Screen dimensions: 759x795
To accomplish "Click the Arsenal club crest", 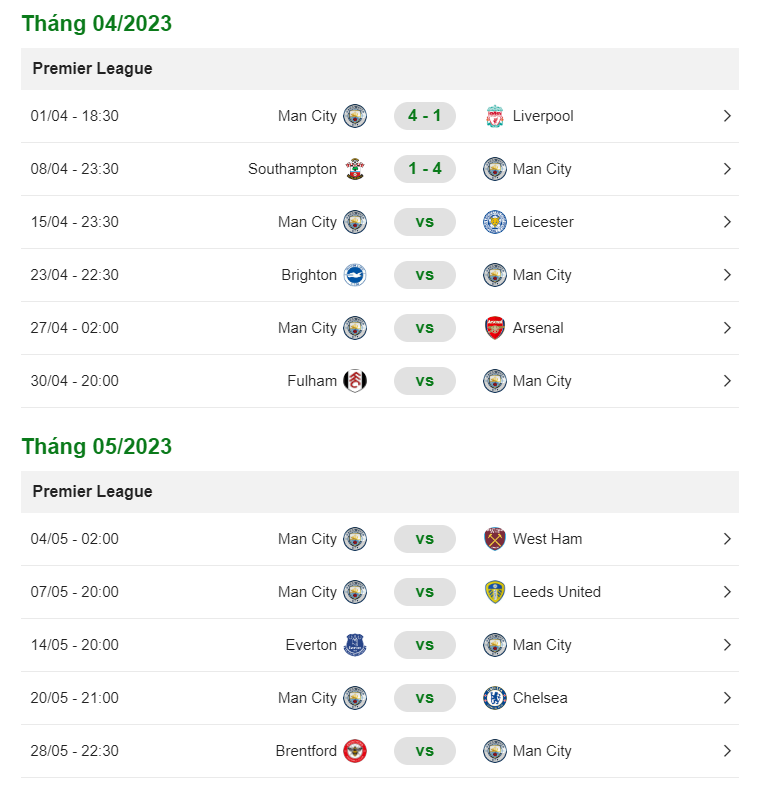I will 494,328.
